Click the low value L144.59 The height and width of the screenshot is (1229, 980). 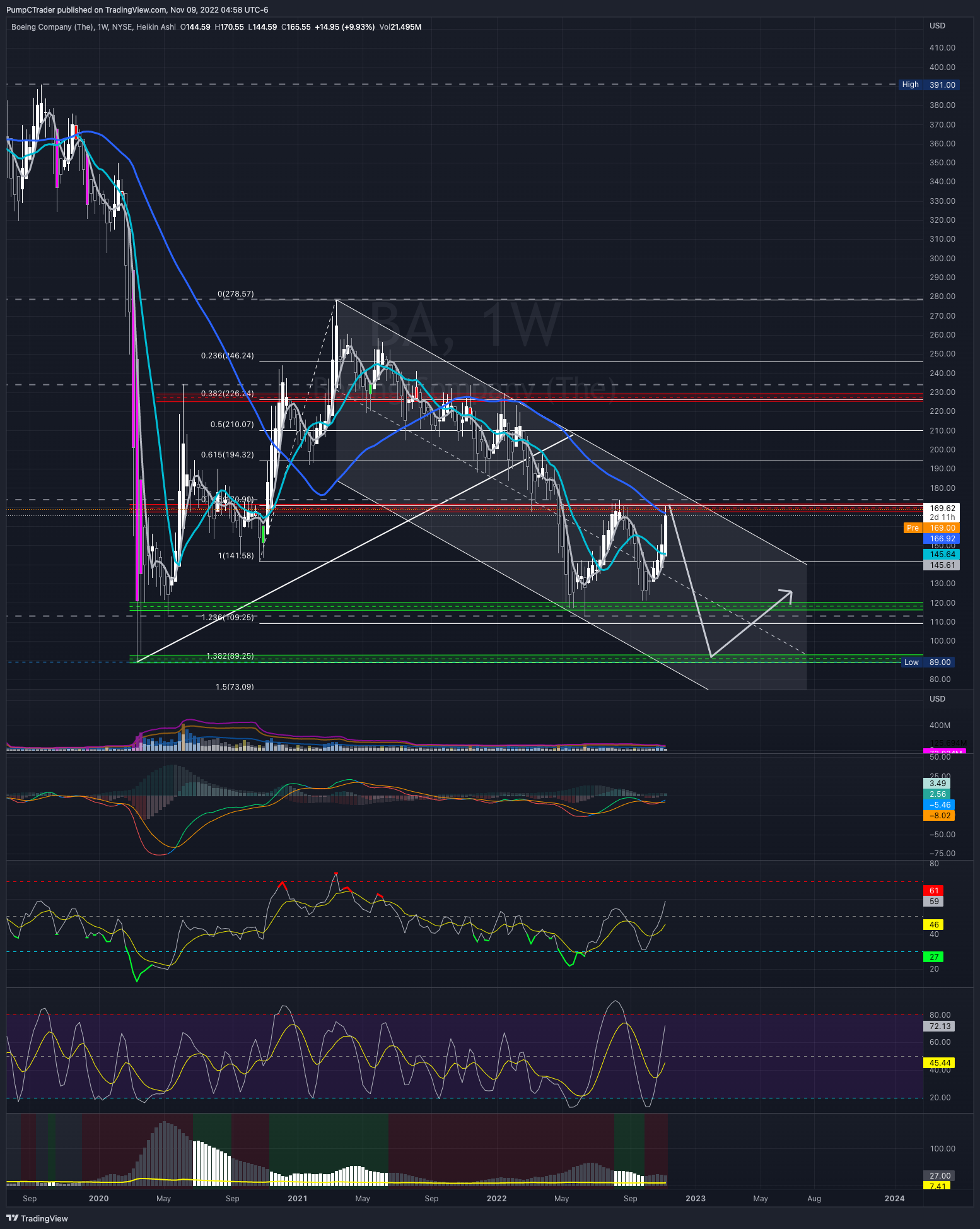tap(262, 27)
